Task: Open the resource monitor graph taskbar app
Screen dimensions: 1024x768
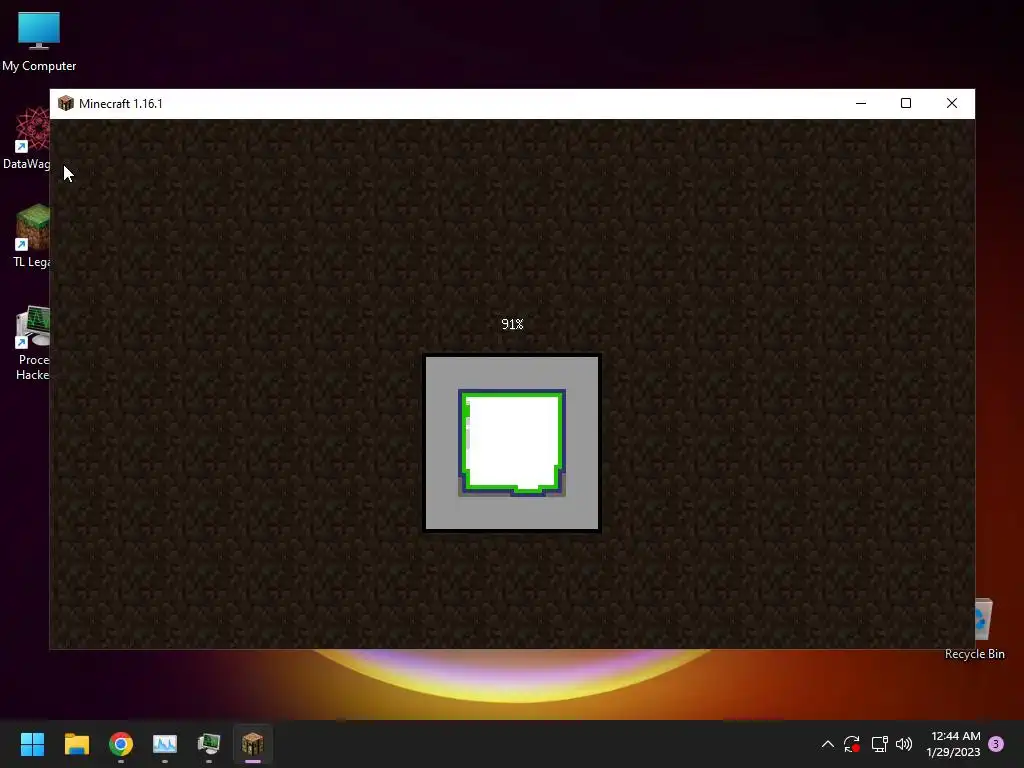Action: [165, 744]
